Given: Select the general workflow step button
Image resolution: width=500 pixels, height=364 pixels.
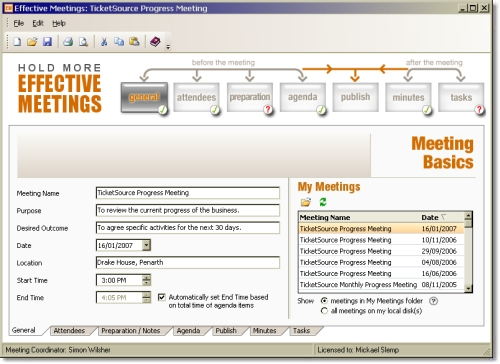Looking at the screenshot, I should click(144, 97).
